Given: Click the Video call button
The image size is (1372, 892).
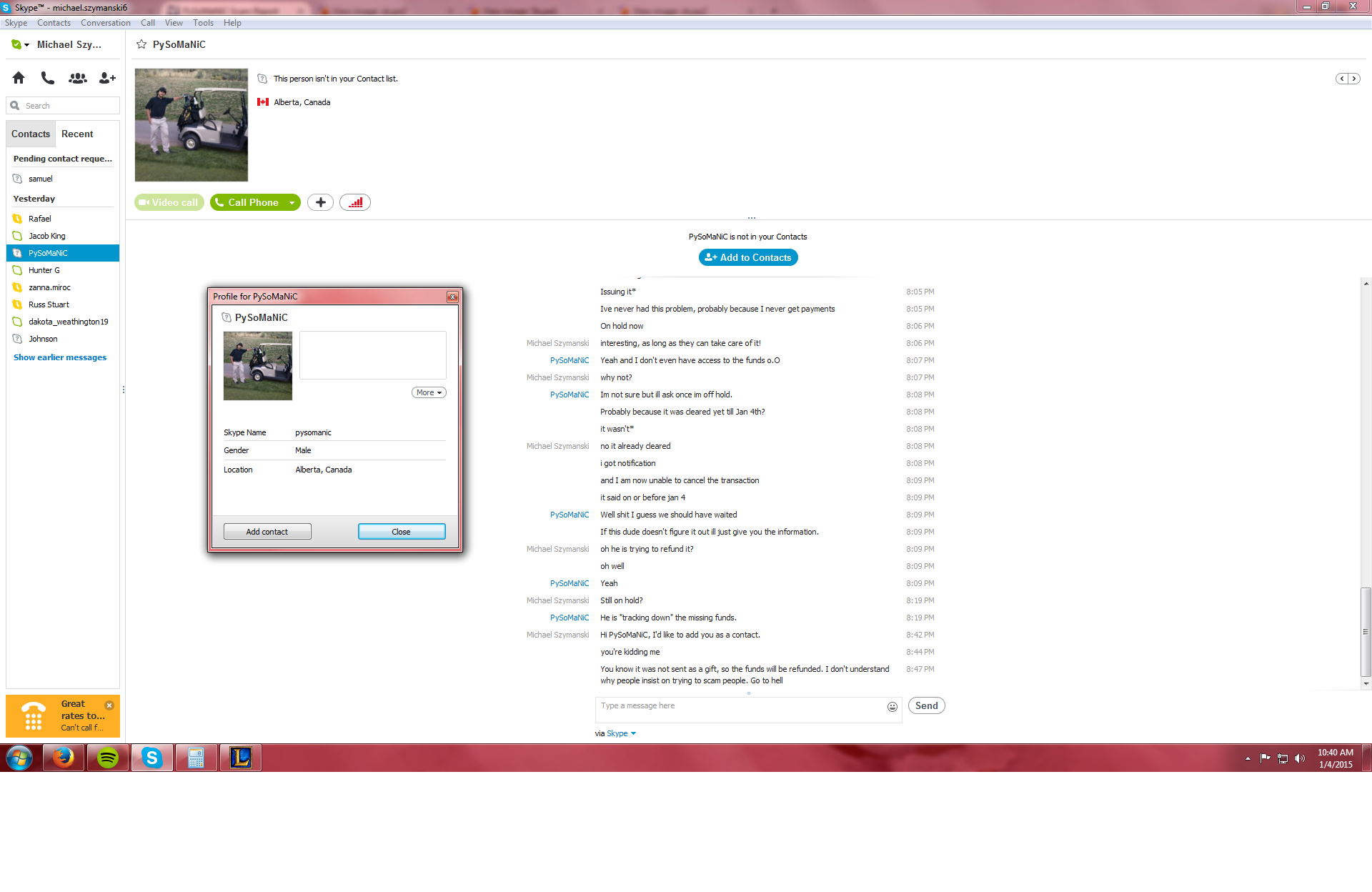Looking at the screenshot, I should click(x=169, y=202).
